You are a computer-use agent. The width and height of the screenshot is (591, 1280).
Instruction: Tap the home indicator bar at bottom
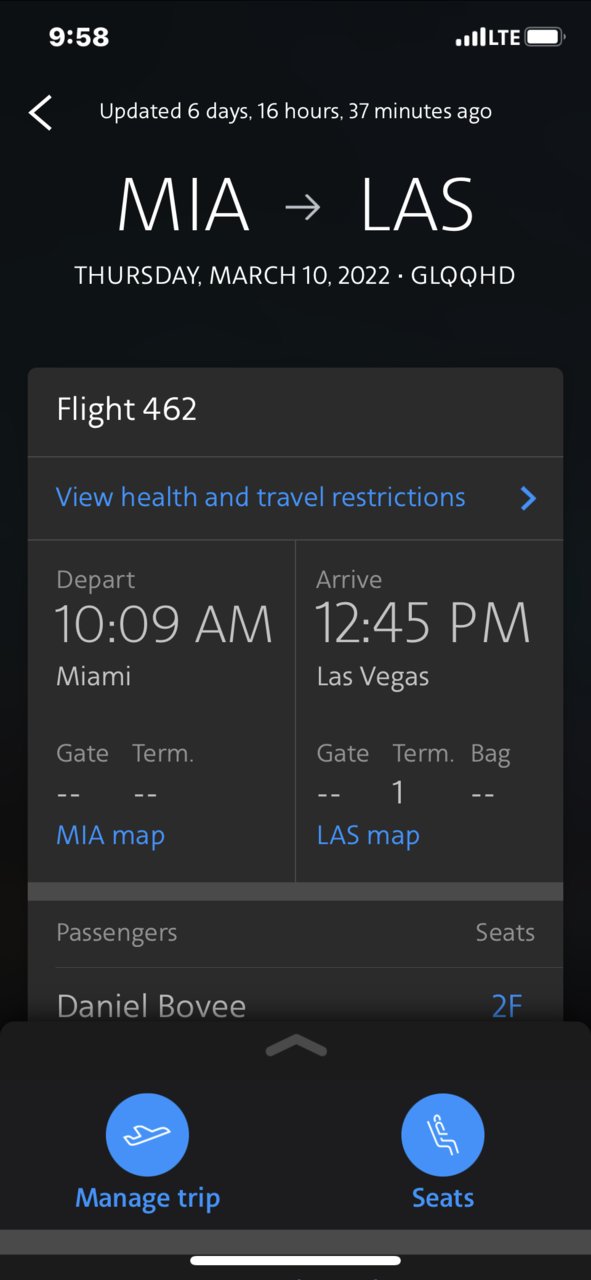[x=296, y=1261]
